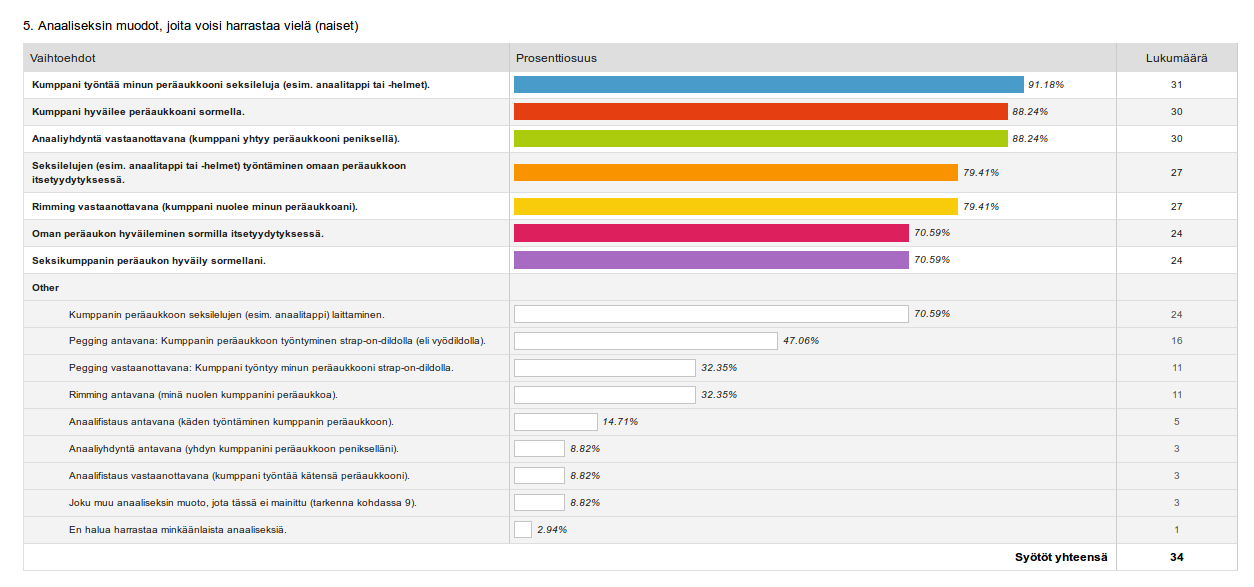
Task: Click the Prosenttiosuus column header
Action: pos(556,58)
